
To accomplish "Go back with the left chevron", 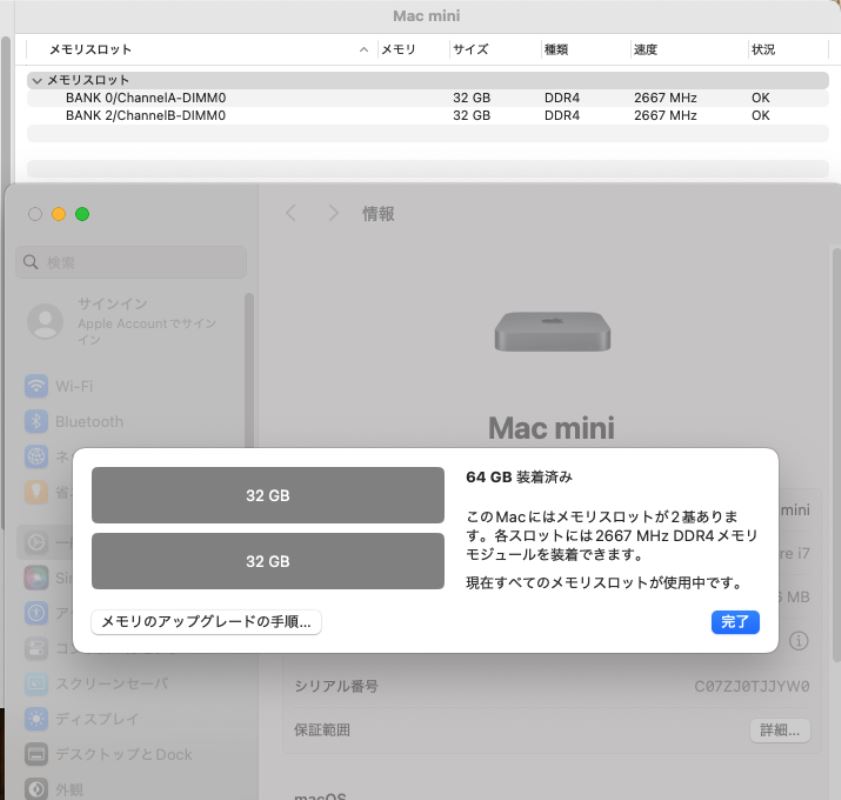I will click(291, 213).
